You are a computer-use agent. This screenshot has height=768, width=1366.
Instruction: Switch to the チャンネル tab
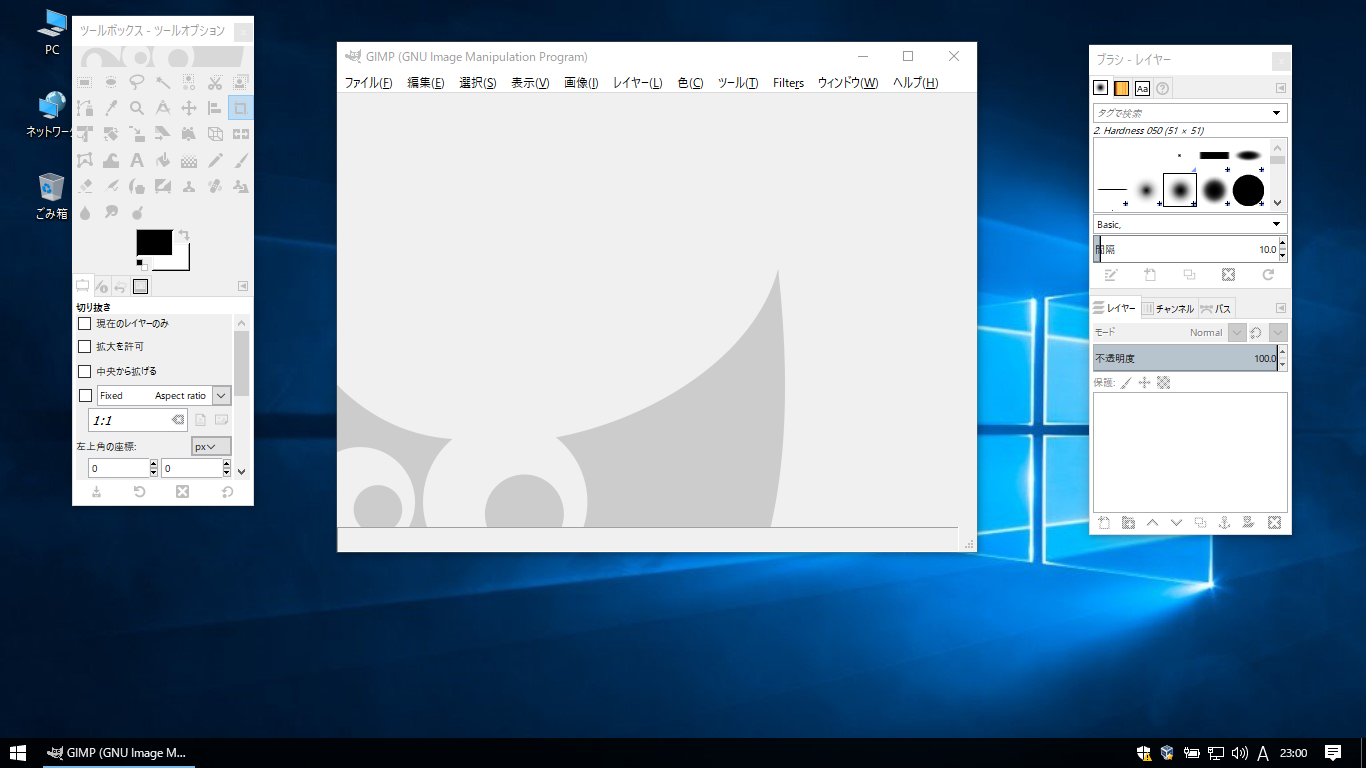1168,308
